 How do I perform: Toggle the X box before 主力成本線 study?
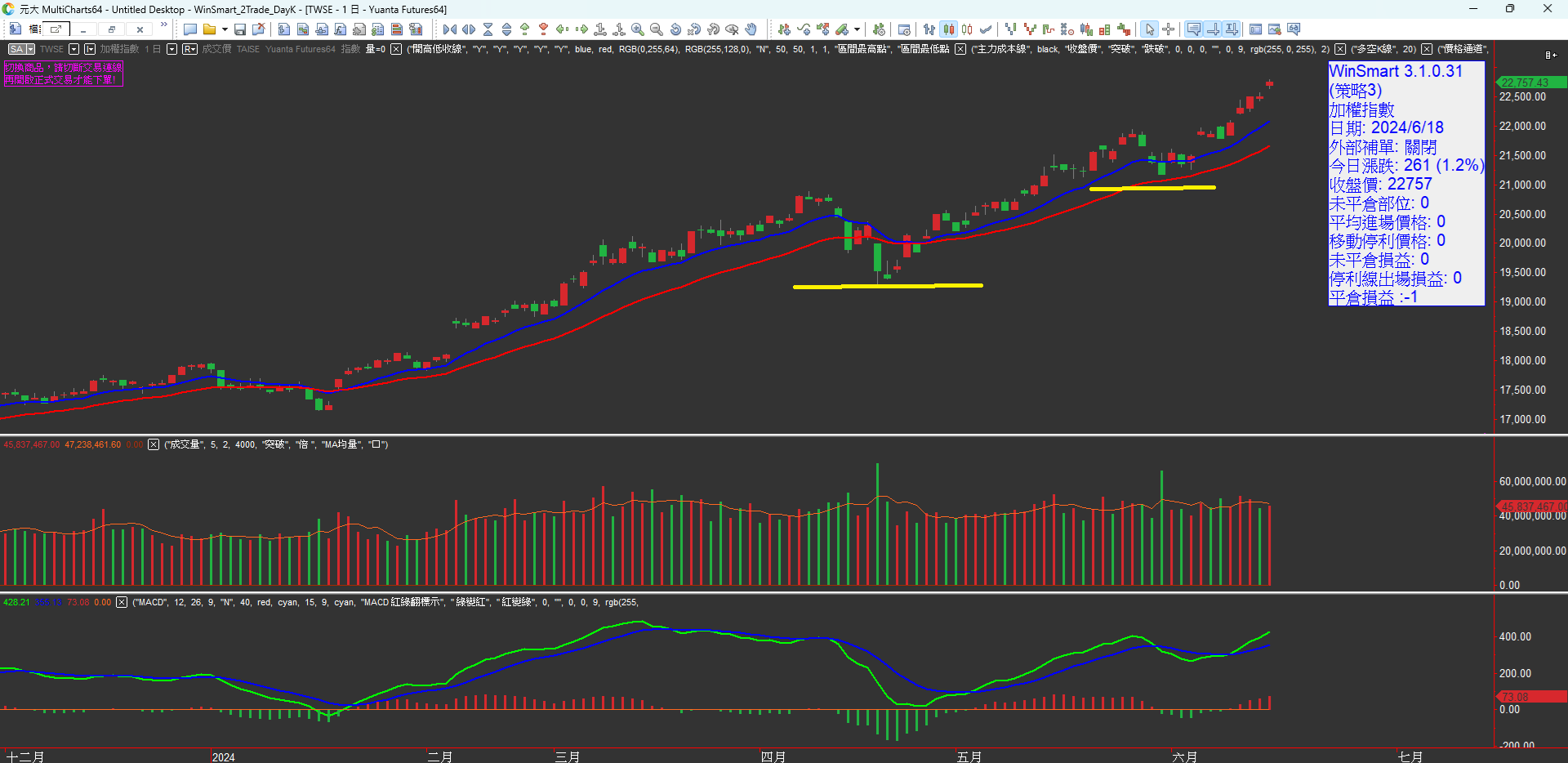click(960, 49)
